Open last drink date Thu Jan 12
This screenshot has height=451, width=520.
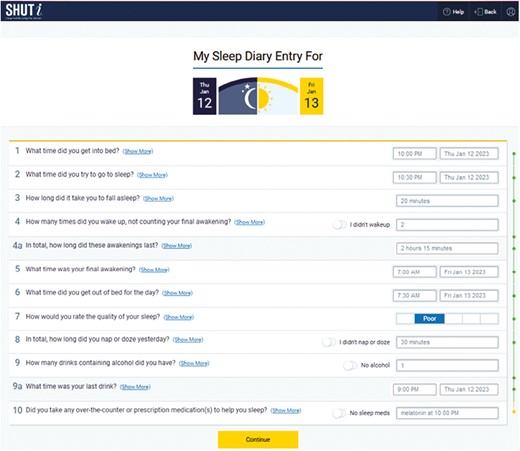(x=469, y=389)
